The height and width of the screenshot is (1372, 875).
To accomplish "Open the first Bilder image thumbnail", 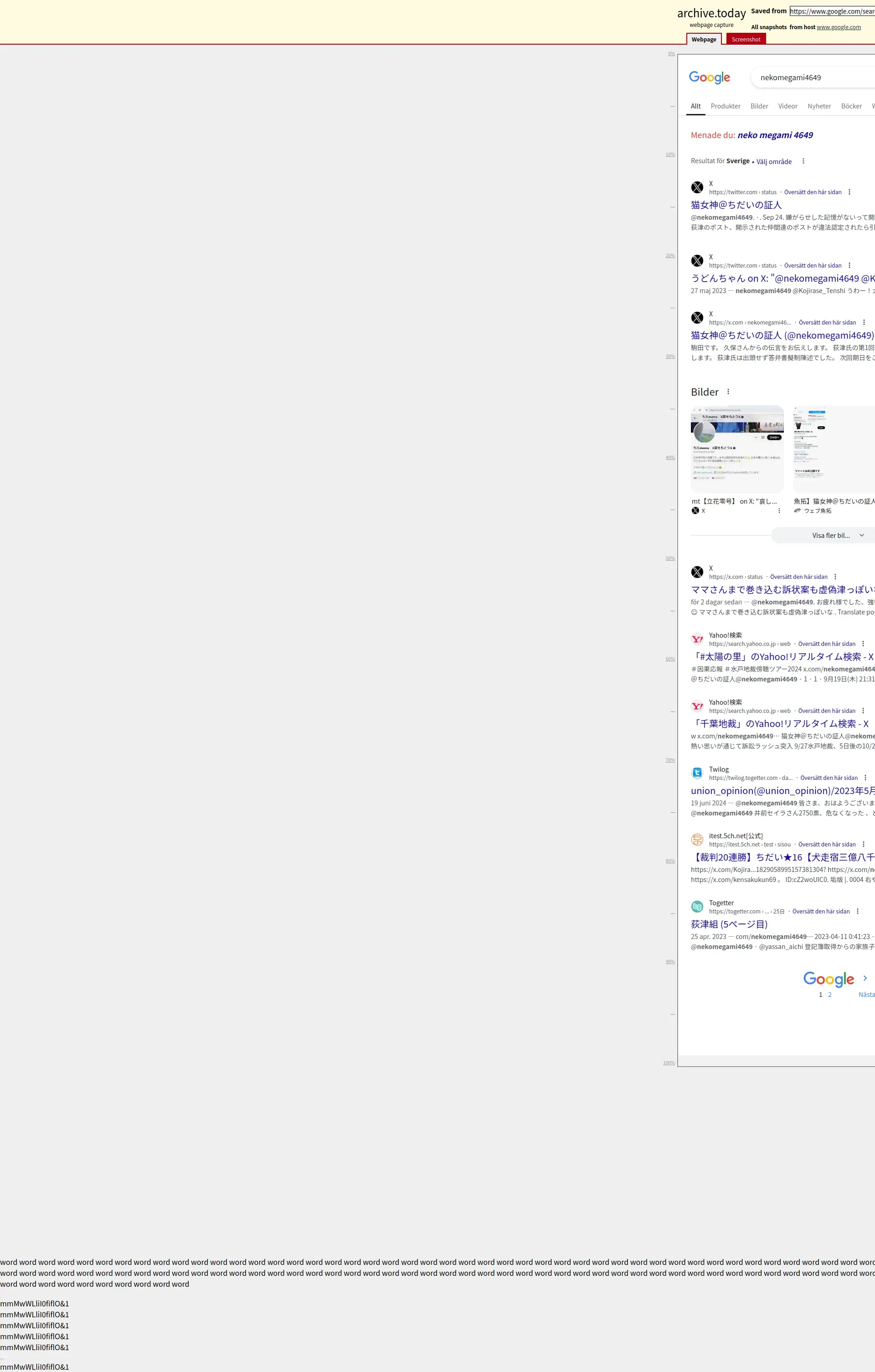I will (x=737, y=449).
